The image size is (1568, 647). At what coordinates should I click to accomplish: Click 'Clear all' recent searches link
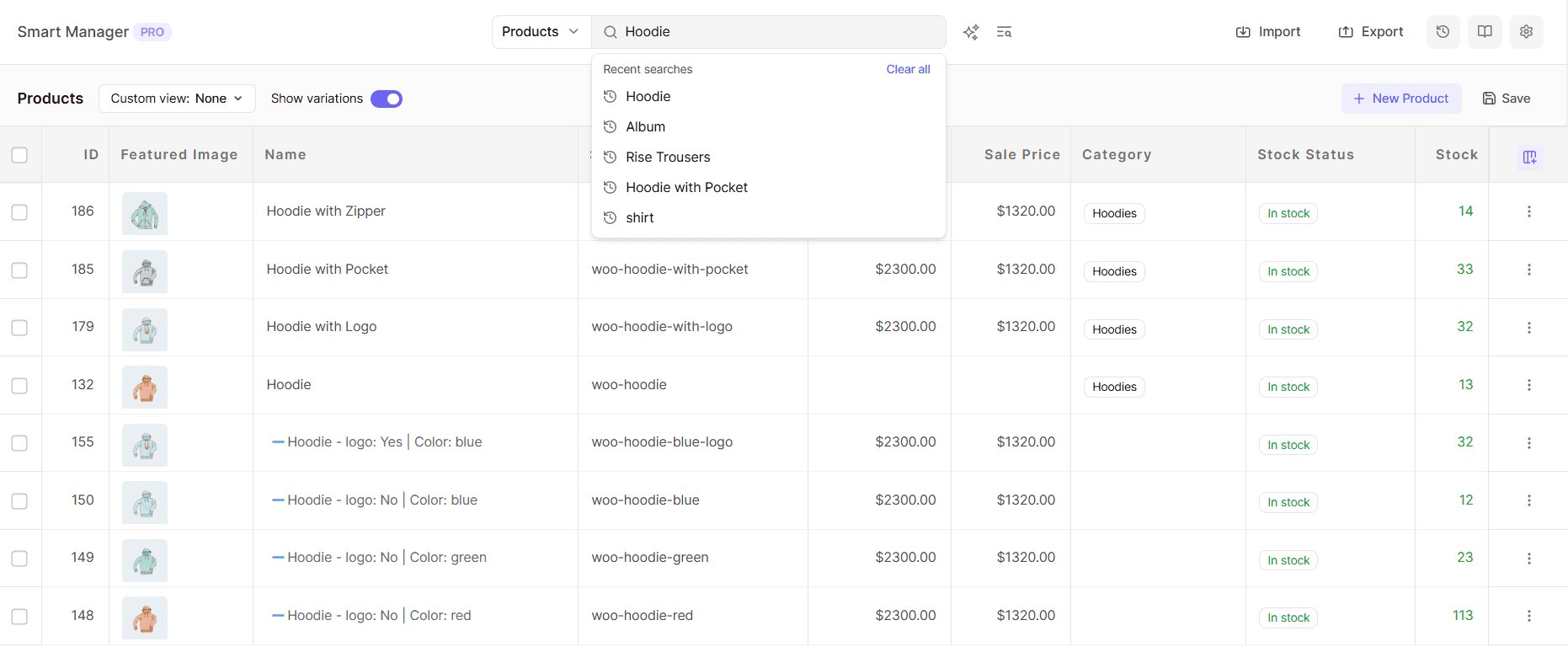(x=908, y=69)
